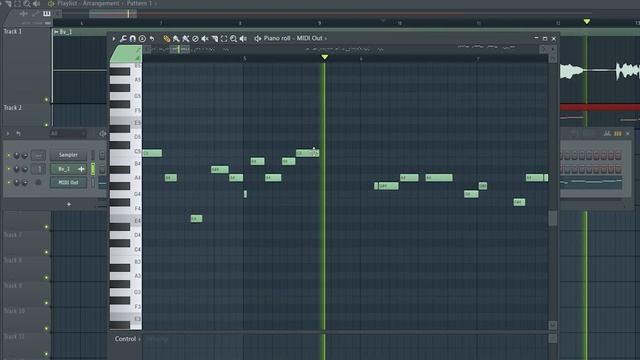
Task: Click the playlist playback speaker tool
Action: pyautogui.click(x=36, y=4)
